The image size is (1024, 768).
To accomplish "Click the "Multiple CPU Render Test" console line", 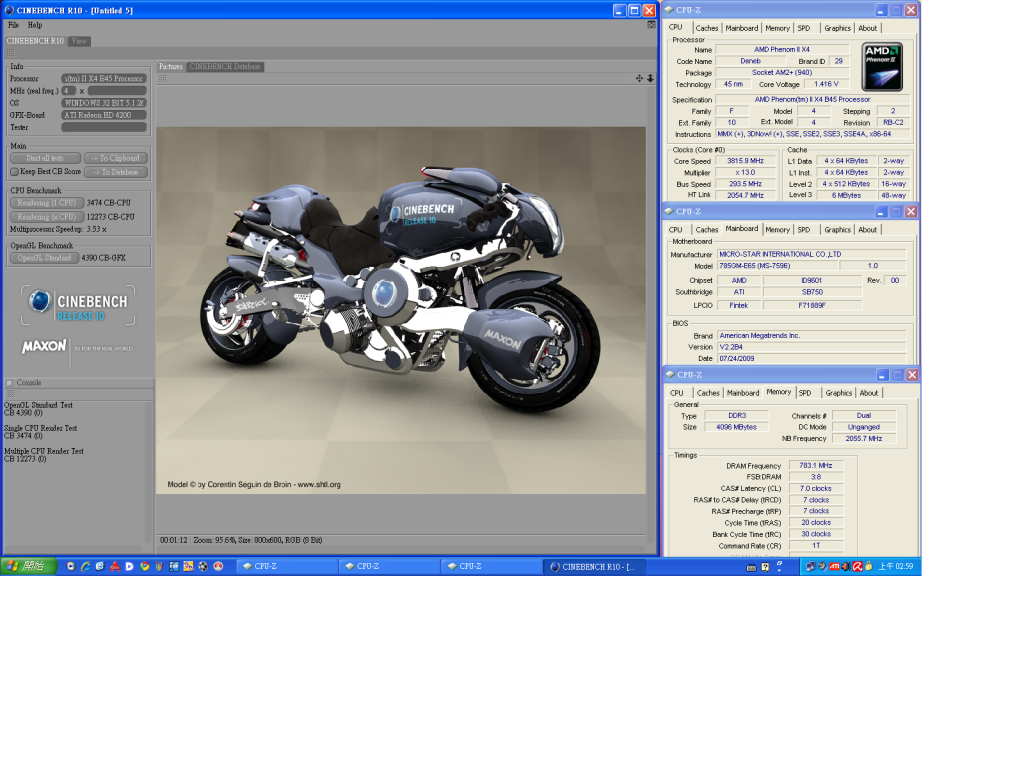I will [x=44, y=451].
